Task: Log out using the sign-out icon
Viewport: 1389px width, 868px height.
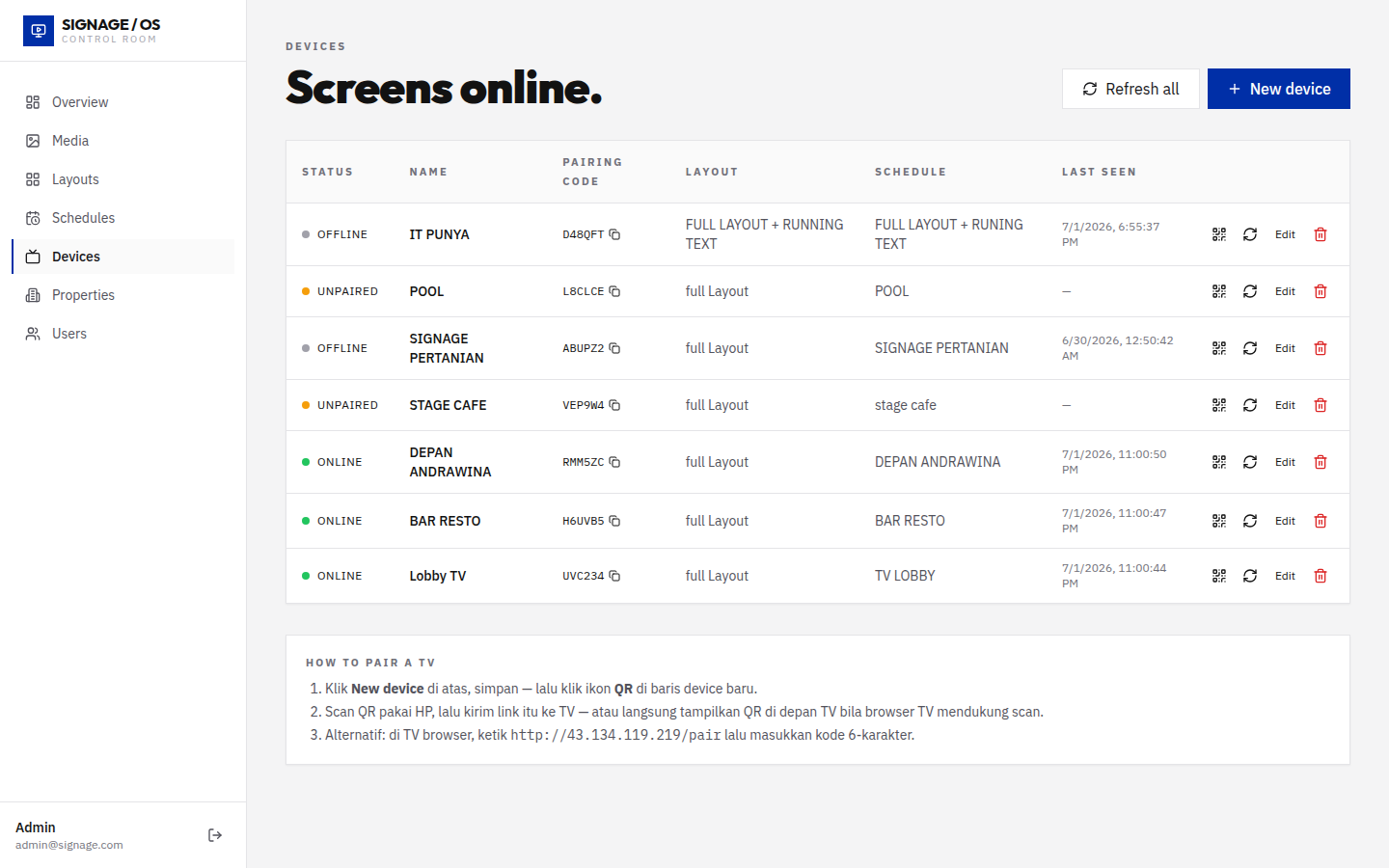Action: [215, 835]
